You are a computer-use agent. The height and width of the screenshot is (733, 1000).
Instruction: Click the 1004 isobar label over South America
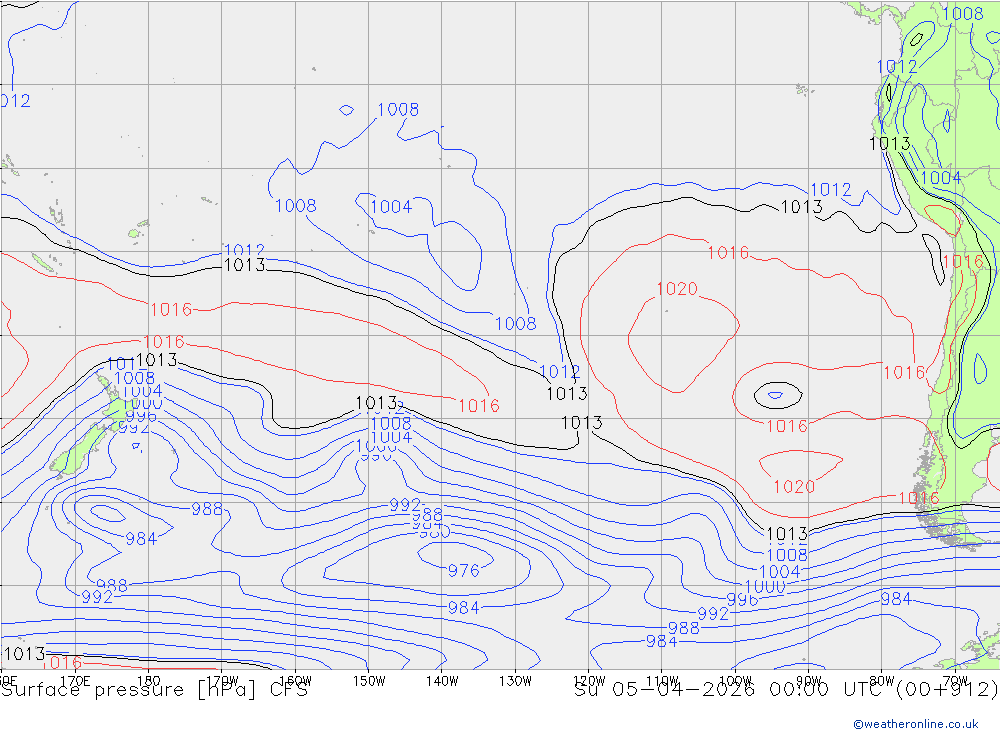click(x=941, y=177)
